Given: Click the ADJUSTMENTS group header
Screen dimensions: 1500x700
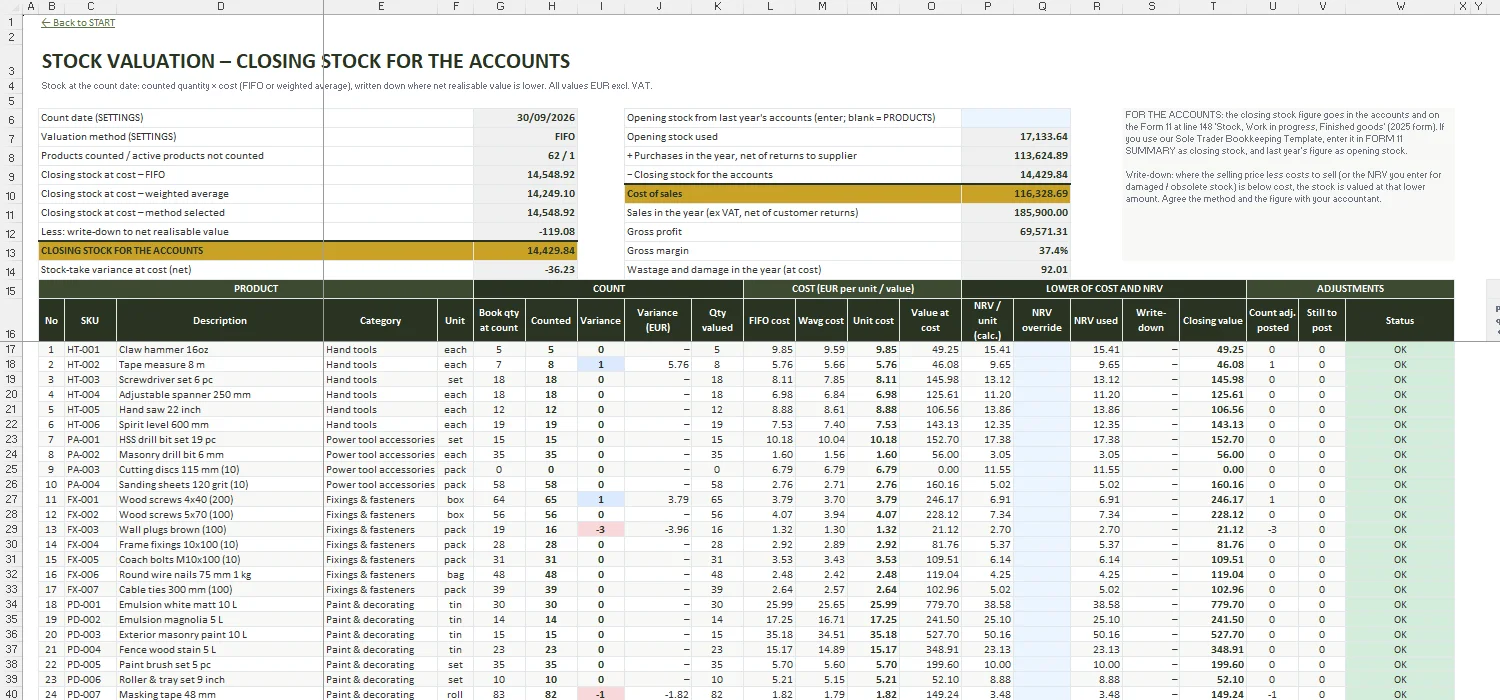Looking at the screenshot, I should click(x=1350, y=289).
